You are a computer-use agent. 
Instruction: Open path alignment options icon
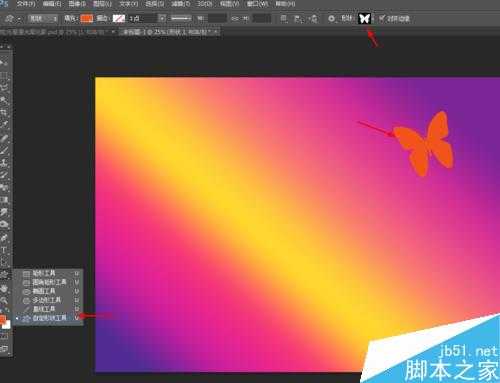(299, 19)
